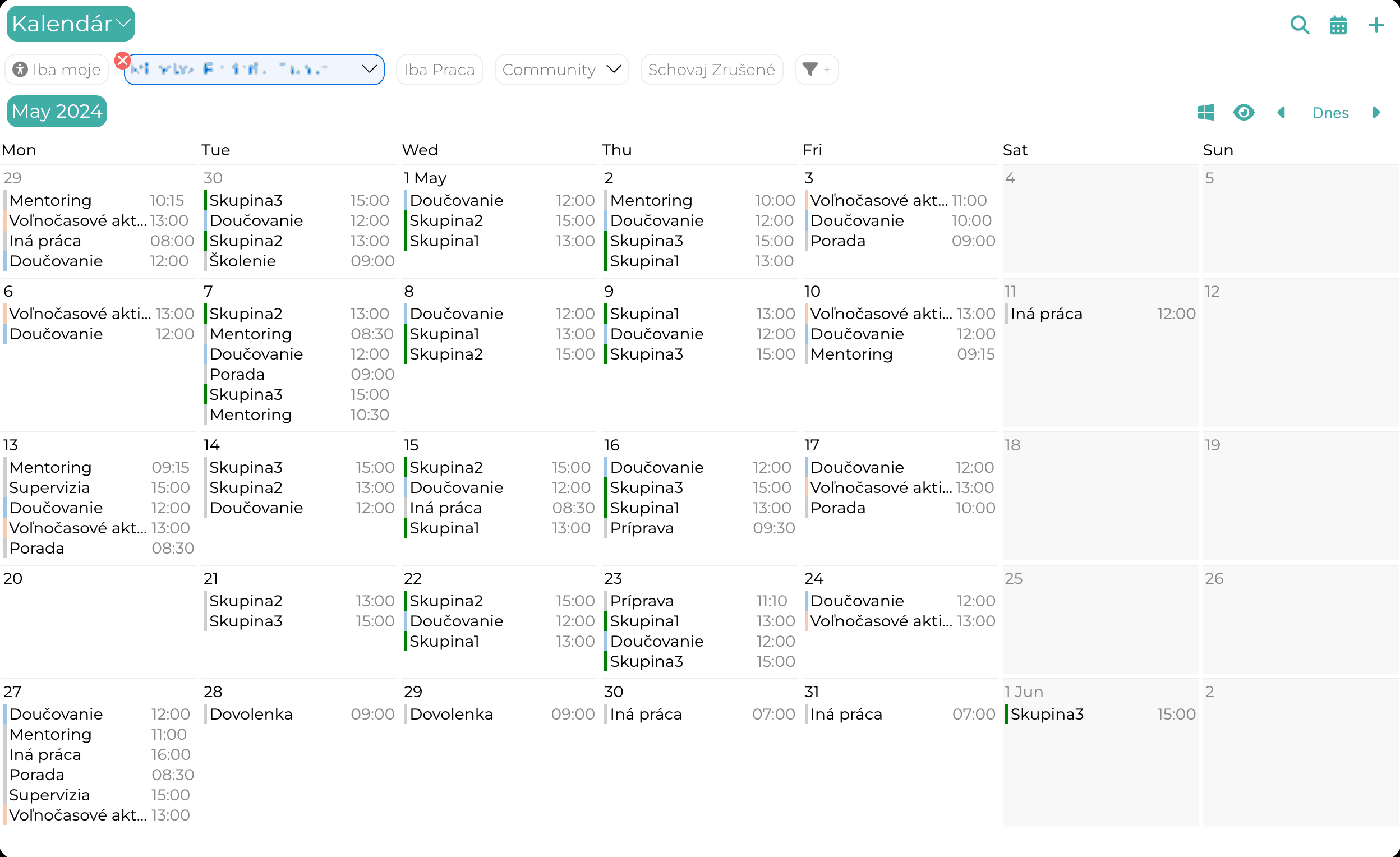Open Dovolenka event on 29 May
Screen dimensions: 1400x857
click(x=499, y=715)
